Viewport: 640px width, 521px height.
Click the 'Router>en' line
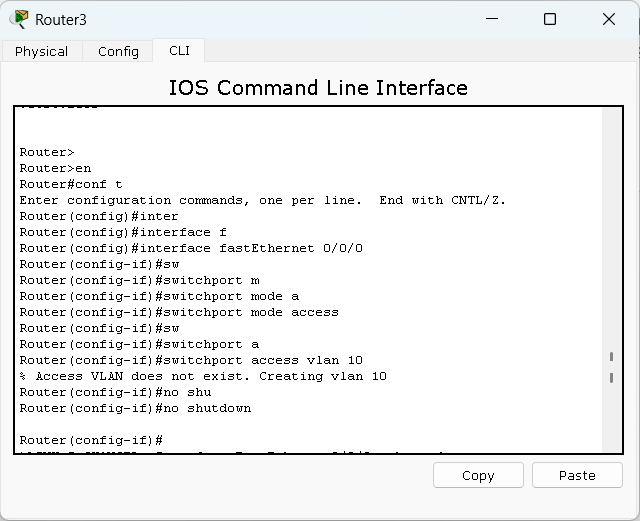55,168
